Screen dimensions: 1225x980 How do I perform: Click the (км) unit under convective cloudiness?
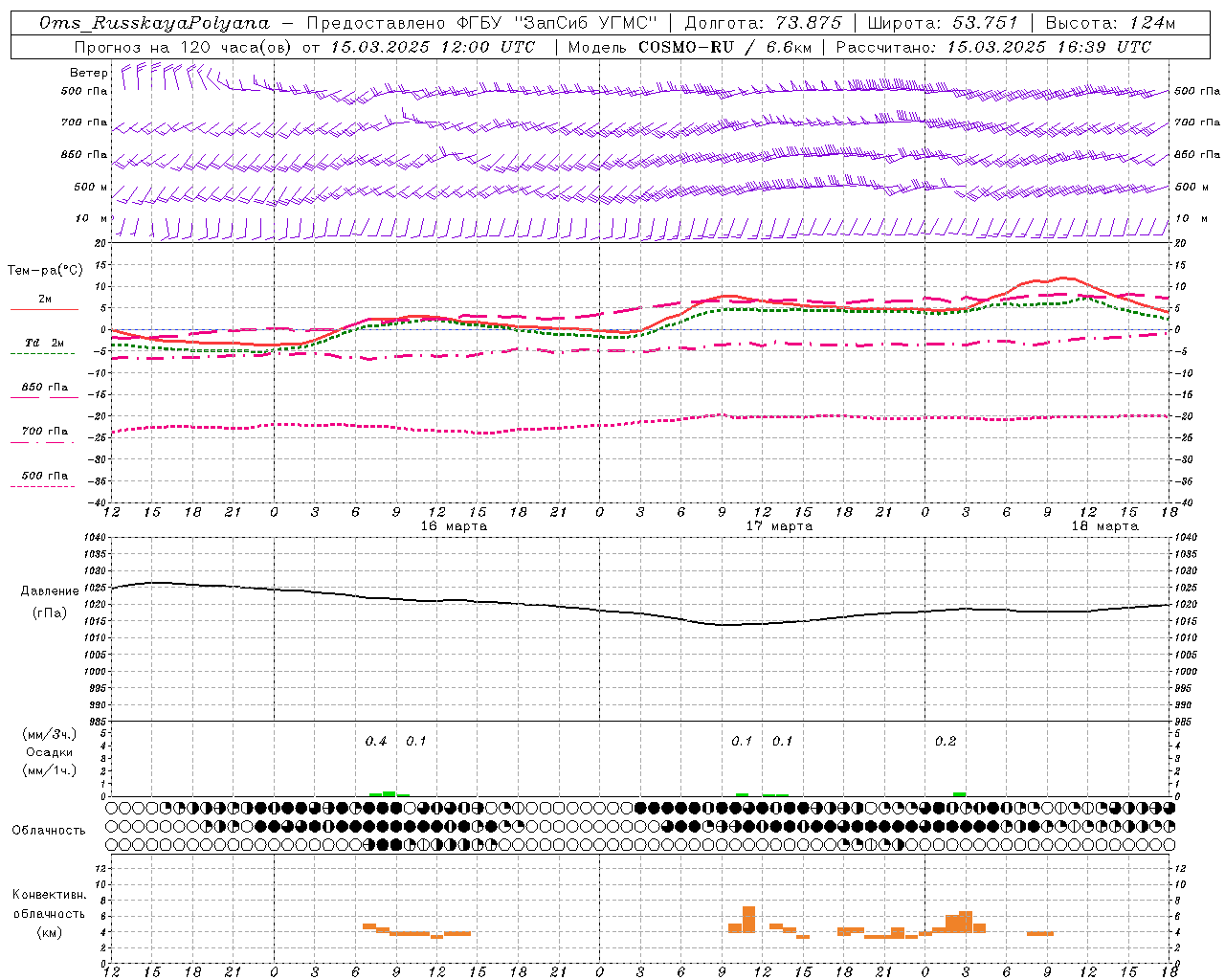click(x=49, y=932)
